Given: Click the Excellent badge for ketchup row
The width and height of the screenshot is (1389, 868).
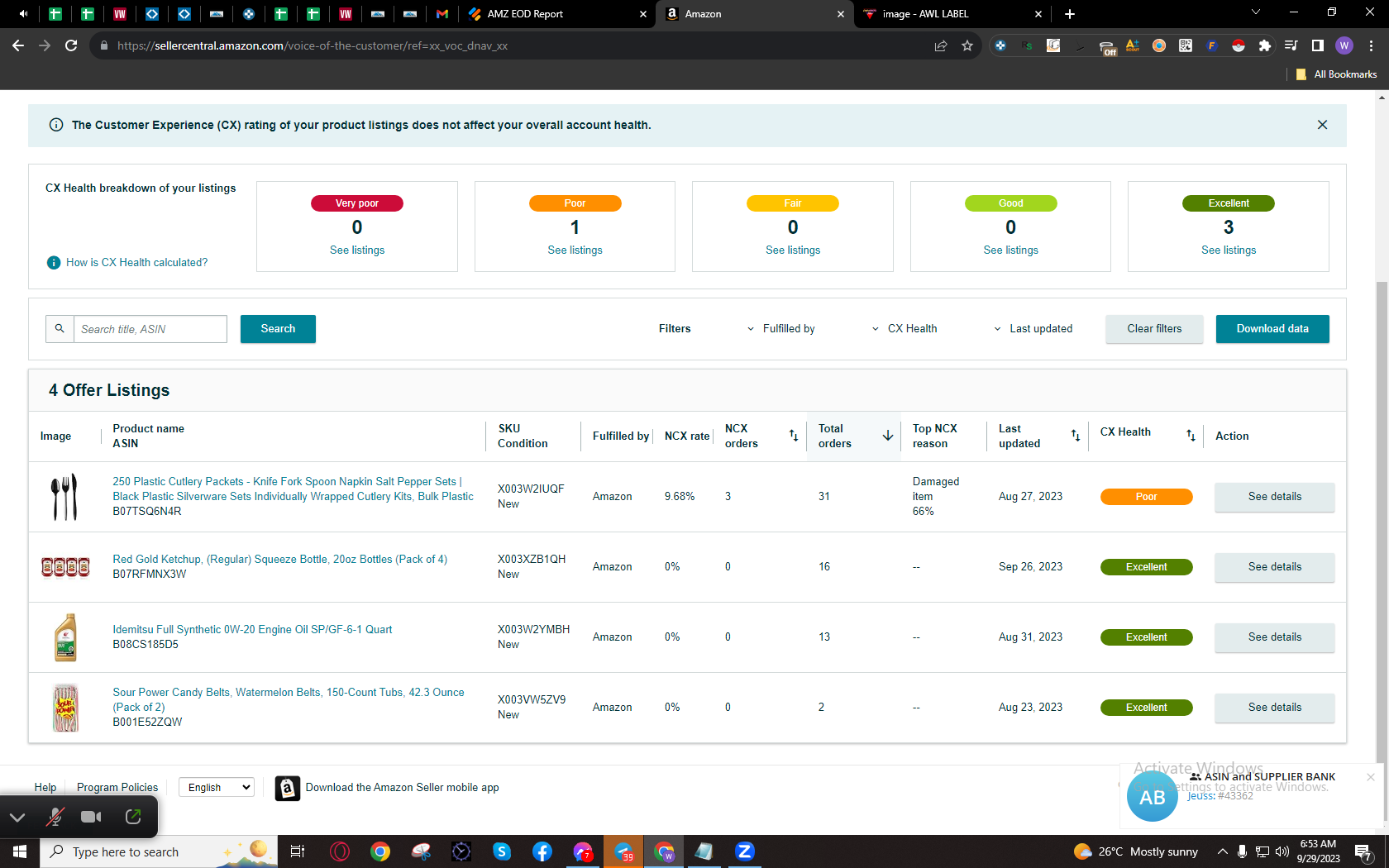Looking at the screenshot, I should tap(1146, 567).
